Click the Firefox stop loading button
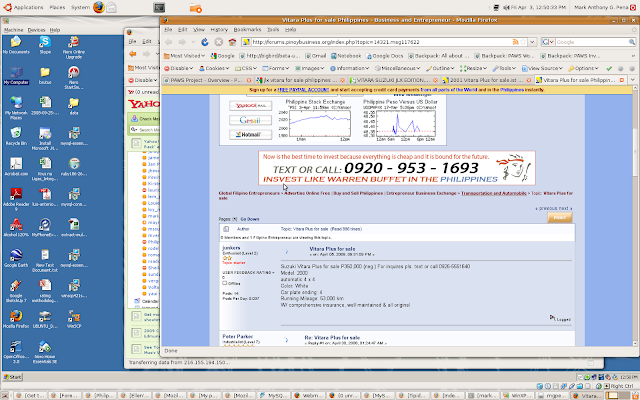Image resolution: width=640 pixels, height=400 pixels. click(x=219, y=42)
